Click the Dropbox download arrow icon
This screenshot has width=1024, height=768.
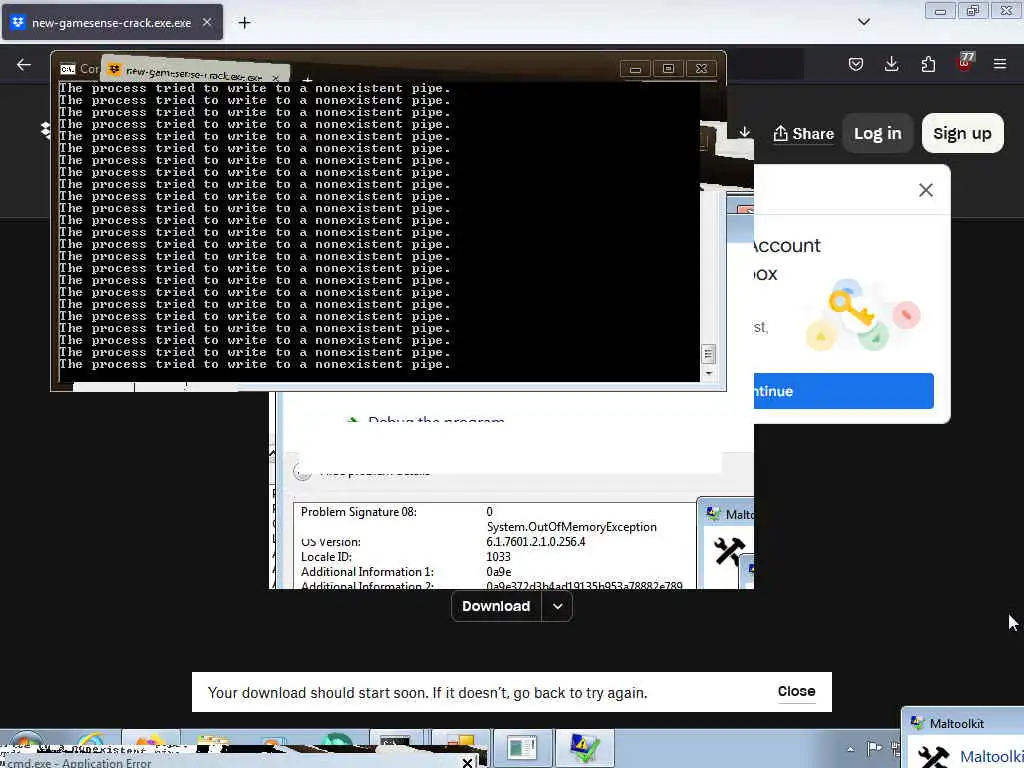click(x=744, y=133)
